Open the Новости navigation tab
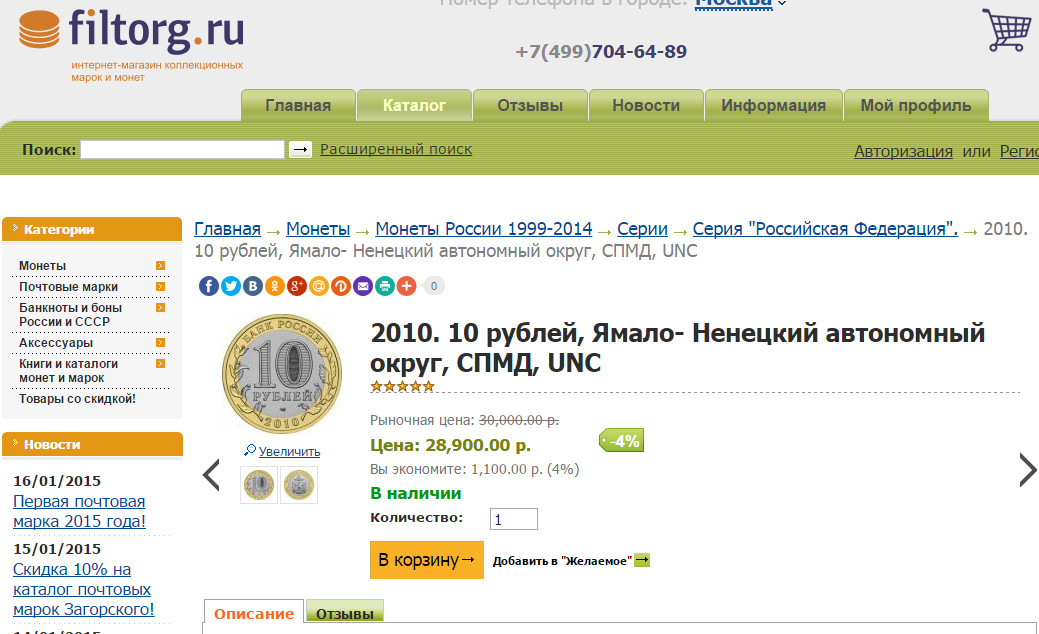The height and width of the screenshot is (634, 1039). pos(646,105)
